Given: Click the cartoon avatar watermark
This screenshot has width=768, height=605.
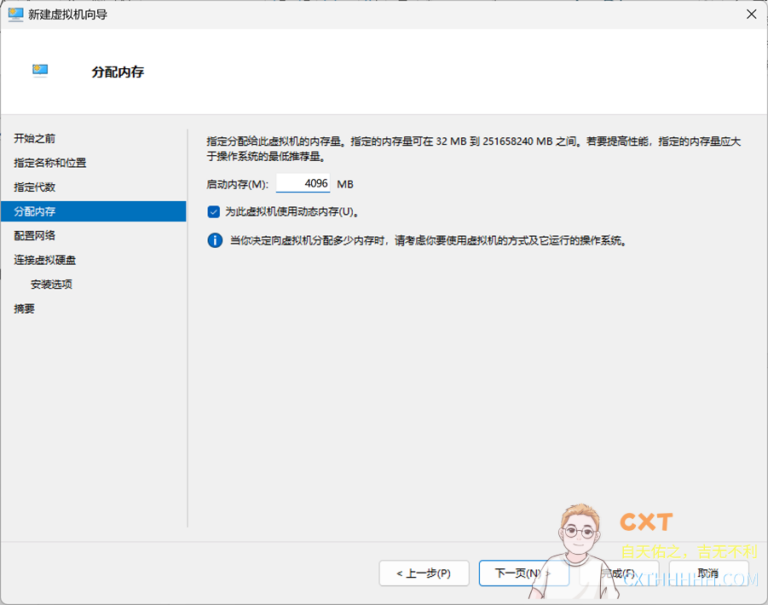Looking at the screenshot, I should point(576,537).
